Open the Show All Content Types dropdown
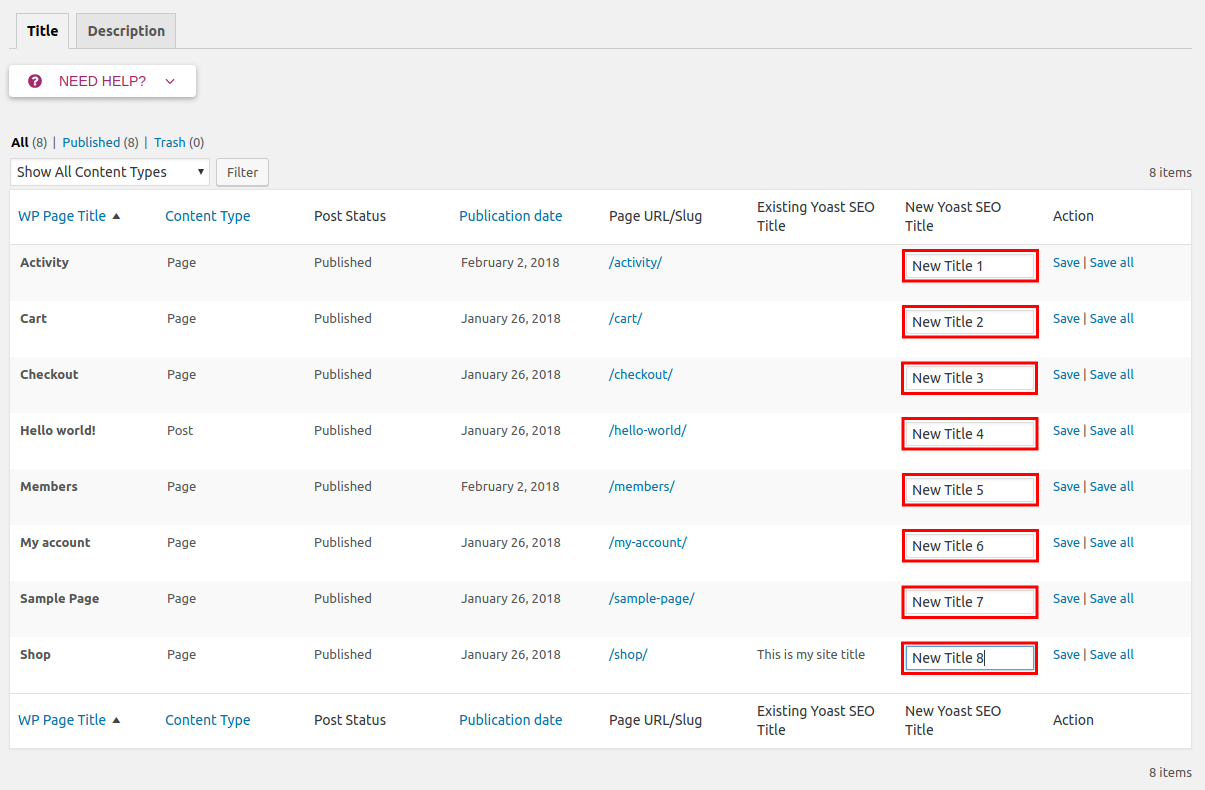1205x790 pixels. point(110,172)
